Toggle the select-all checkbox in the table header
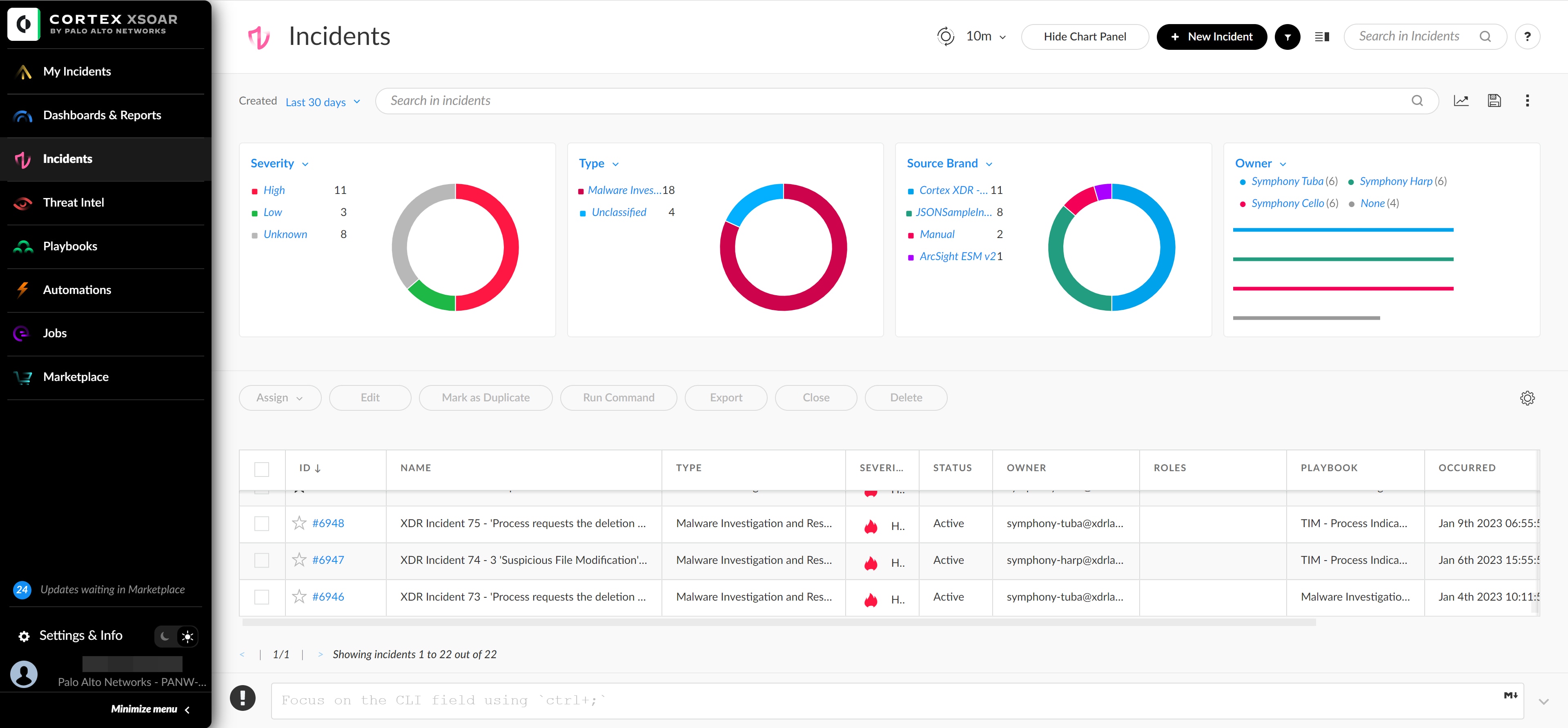This screenshot has height=728, width=1568. [262, 469]
